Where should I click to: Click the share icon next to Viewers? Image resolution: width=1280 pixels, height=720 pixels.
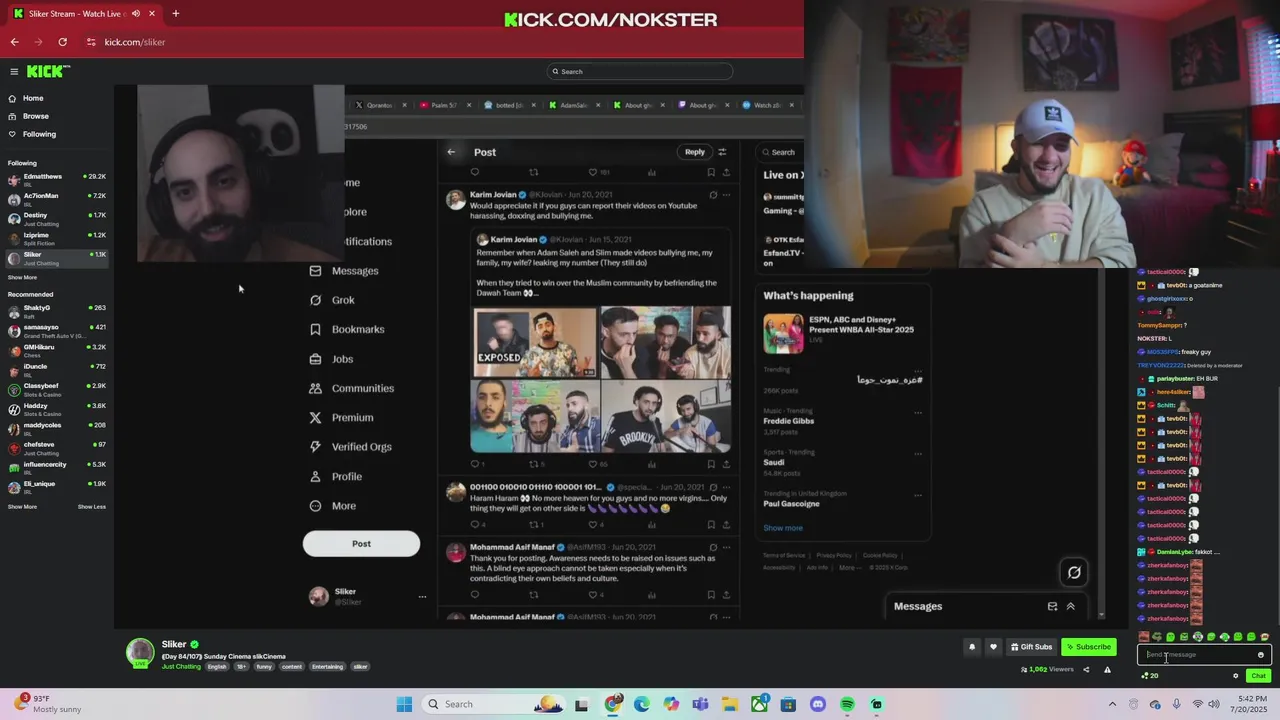[1086, 669]
